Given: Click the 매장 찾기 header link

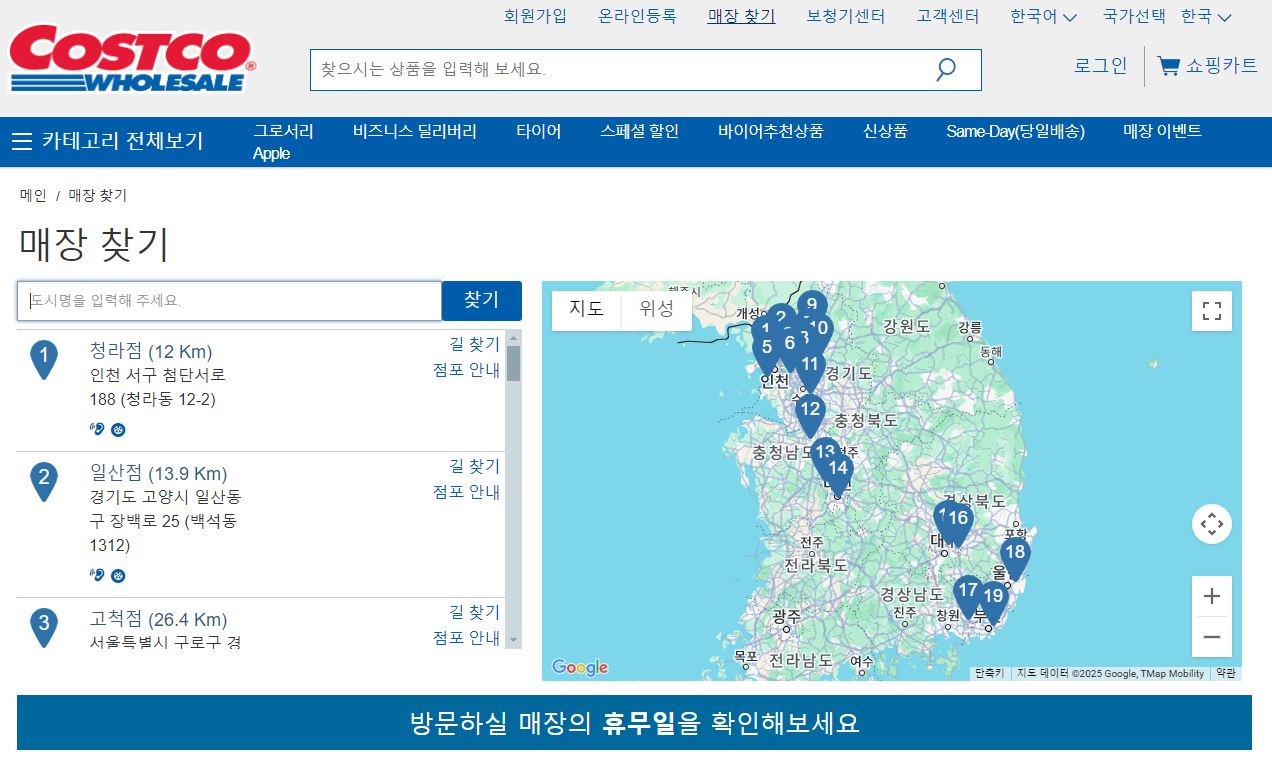Looking at the screenshot, I should point(741,16).
